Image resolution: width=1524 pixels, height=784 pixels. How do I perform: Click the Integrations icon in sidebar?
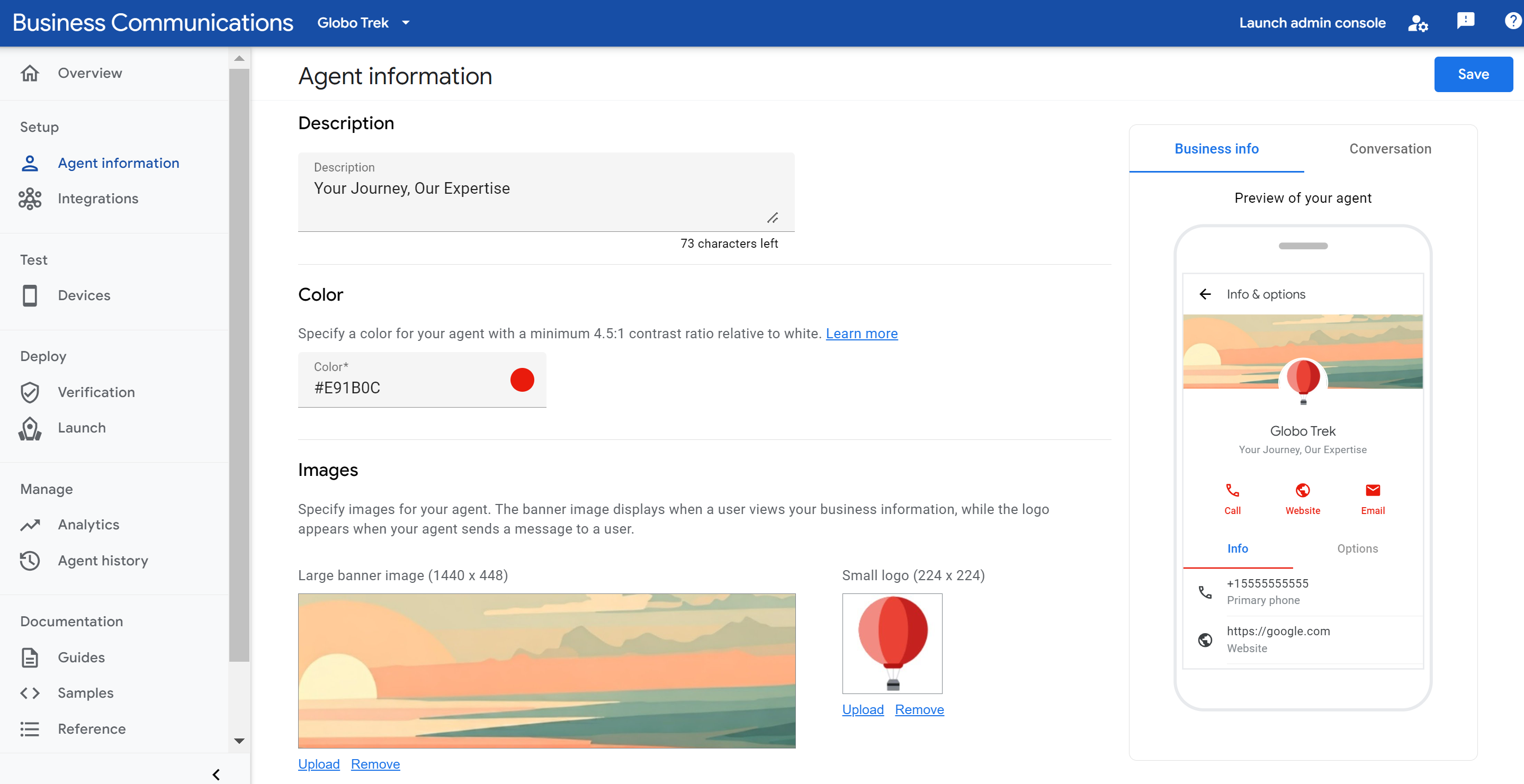29,198
